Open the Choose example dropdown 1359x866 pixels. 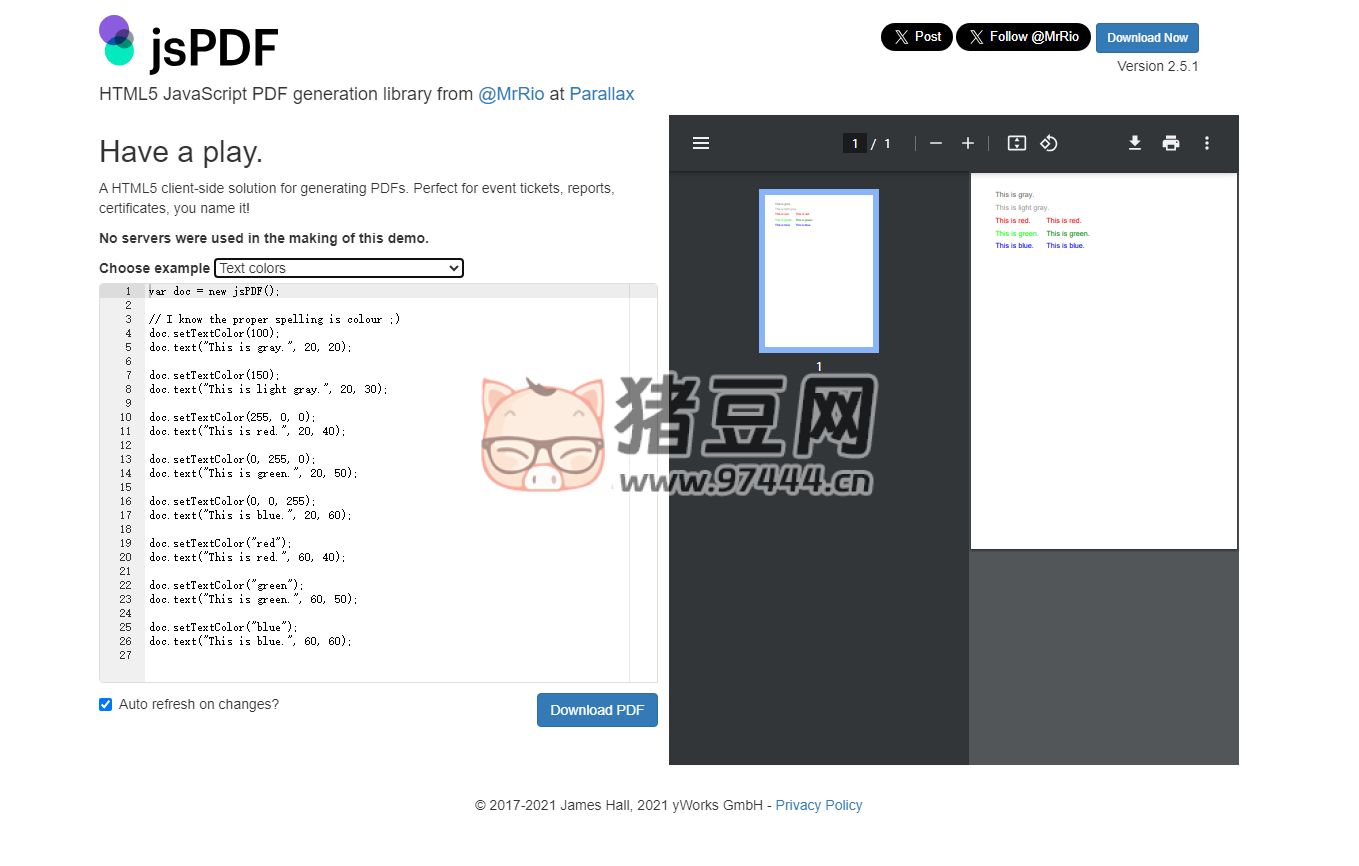[x=339, y=268]
